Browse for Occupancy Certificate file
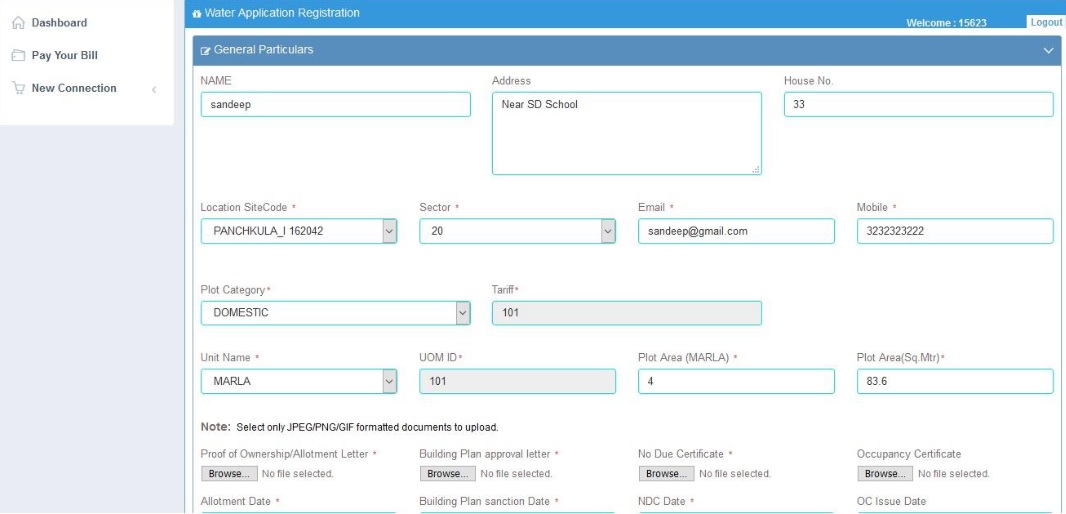This screenshot has height=514, width=1066. [x=886, y=473]
